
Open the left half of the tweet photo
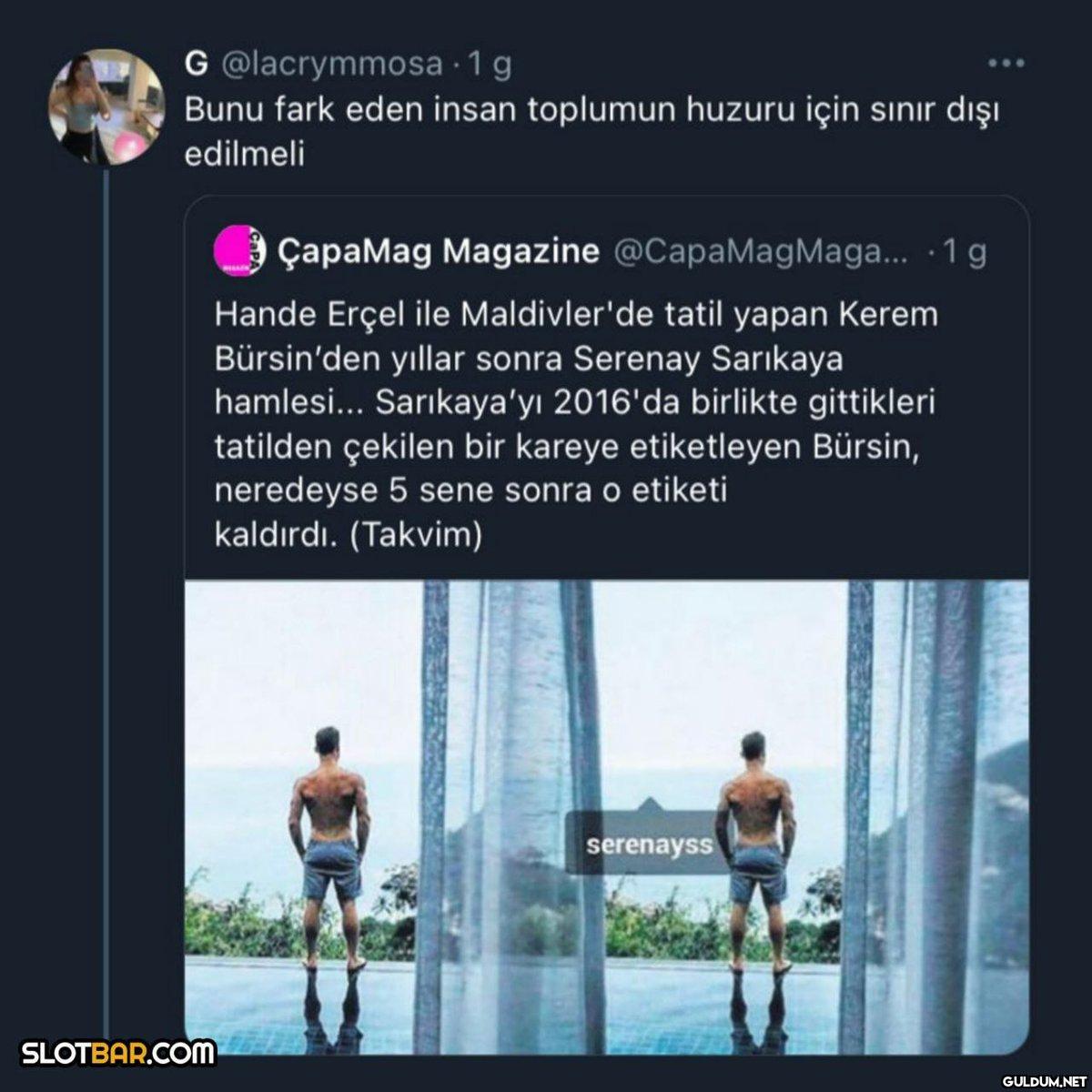pyautogui.click(x=397, y=816)
